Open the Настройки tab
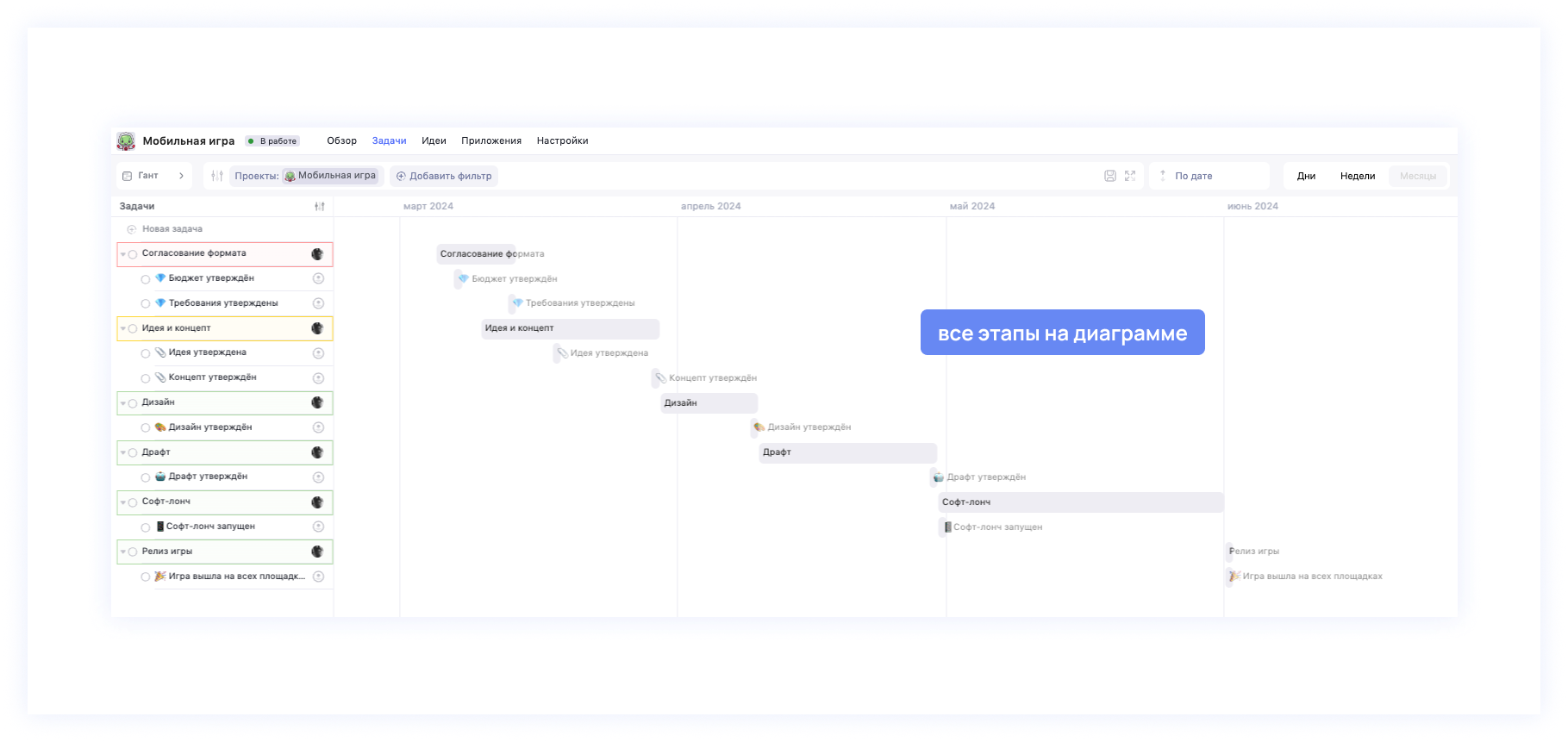1568x742 pixels. tap(562, 141)
